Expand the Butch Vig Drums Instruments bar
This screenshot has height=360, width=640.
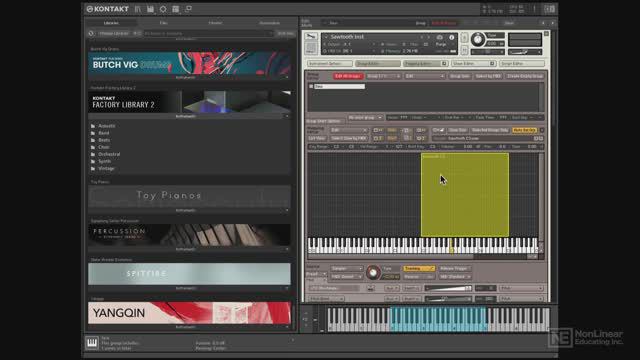189,77
